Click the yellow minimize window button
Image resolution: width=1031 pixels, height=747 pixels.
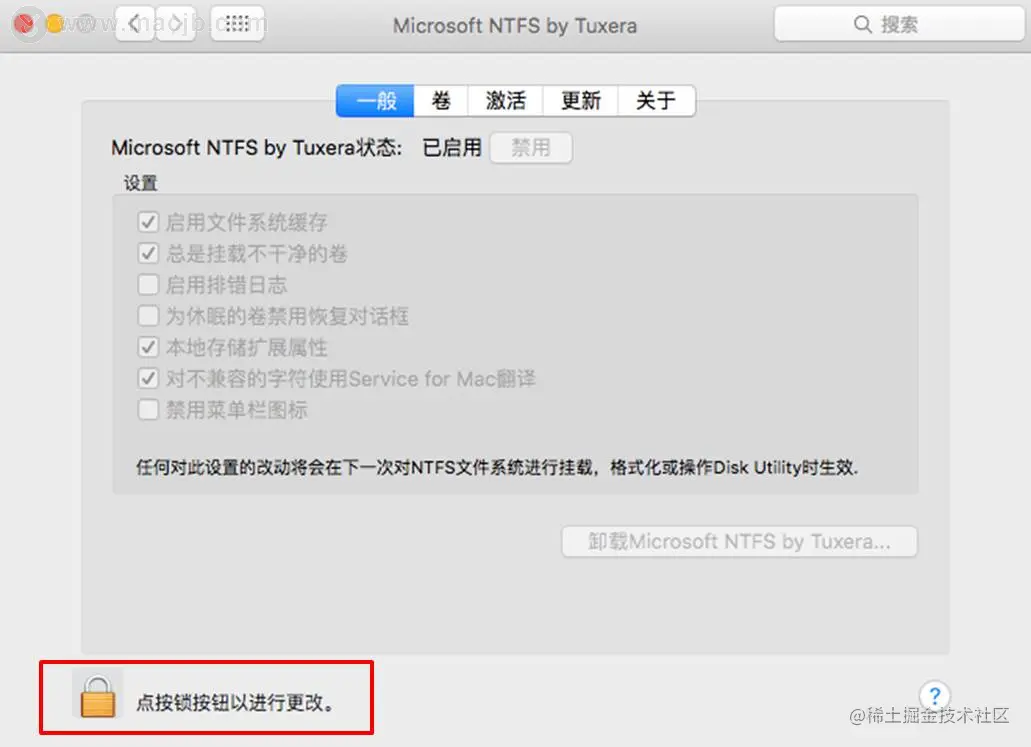[x=56, y=24]
